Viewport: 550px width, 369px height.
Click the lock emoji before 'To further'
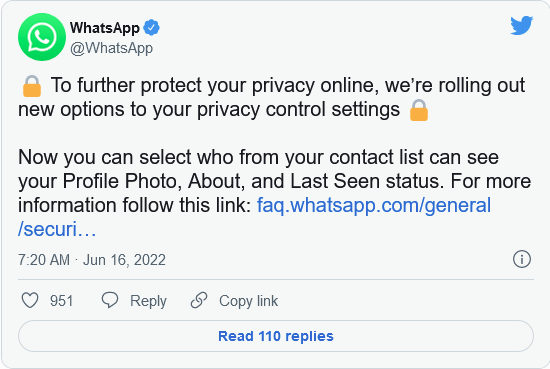(32, 86)
